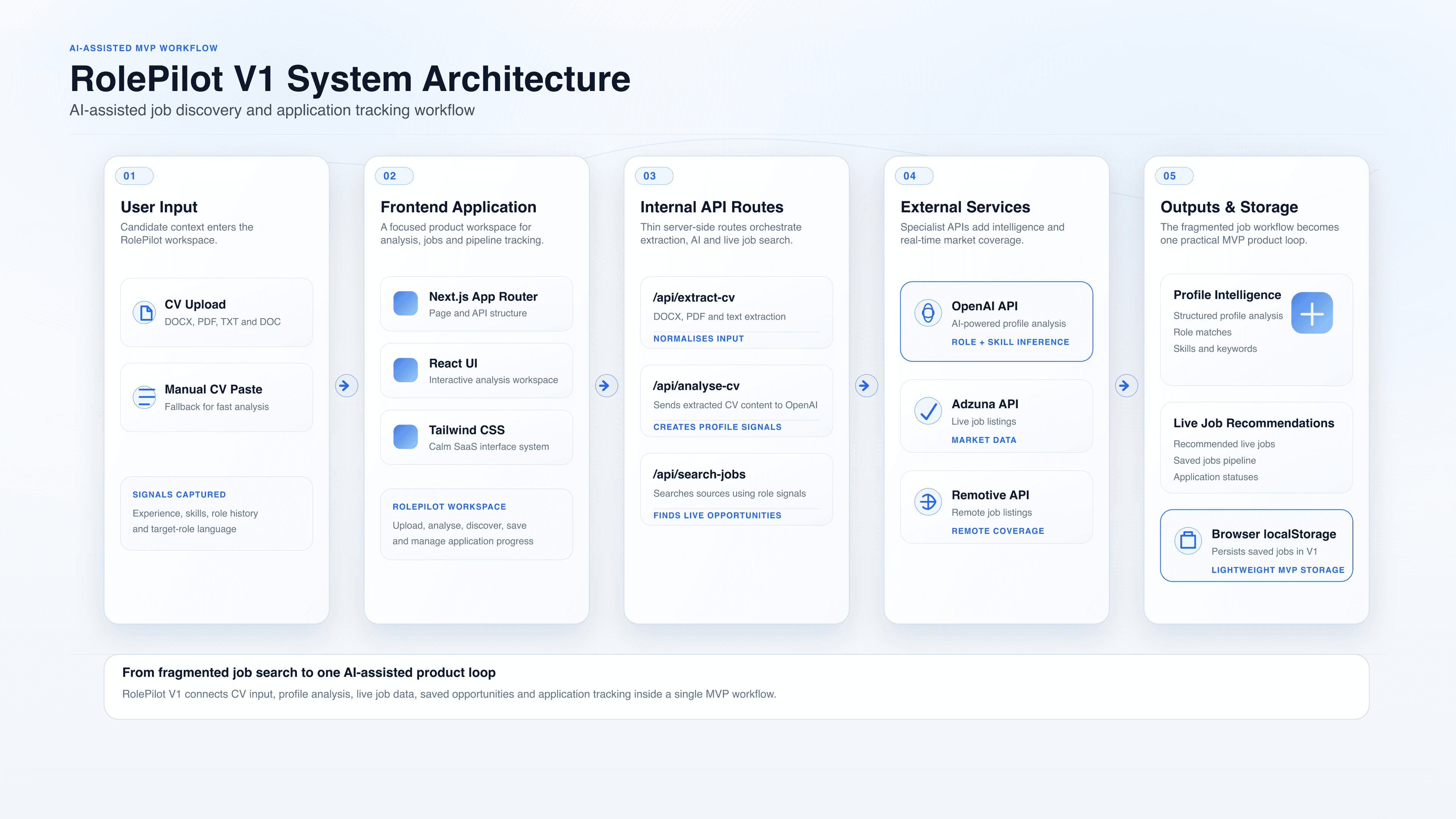Click the Frontend Application column heading
Image resolution: width=1456 pixels, height=819 pixels.
click(458, 207)
